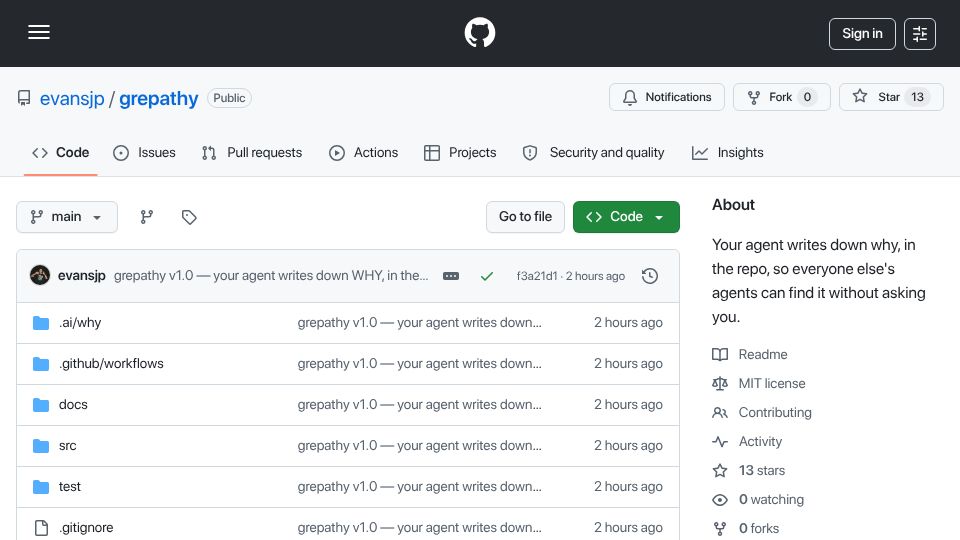
Task: View tags via tag icon
Action: [x=189, y=217]
